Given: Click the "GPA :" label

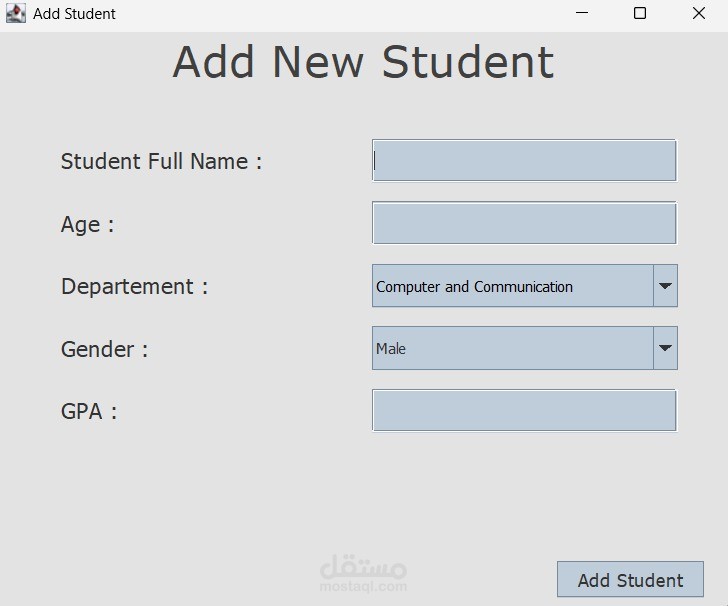Looking at the screenshot, I should tap(89, 412).
